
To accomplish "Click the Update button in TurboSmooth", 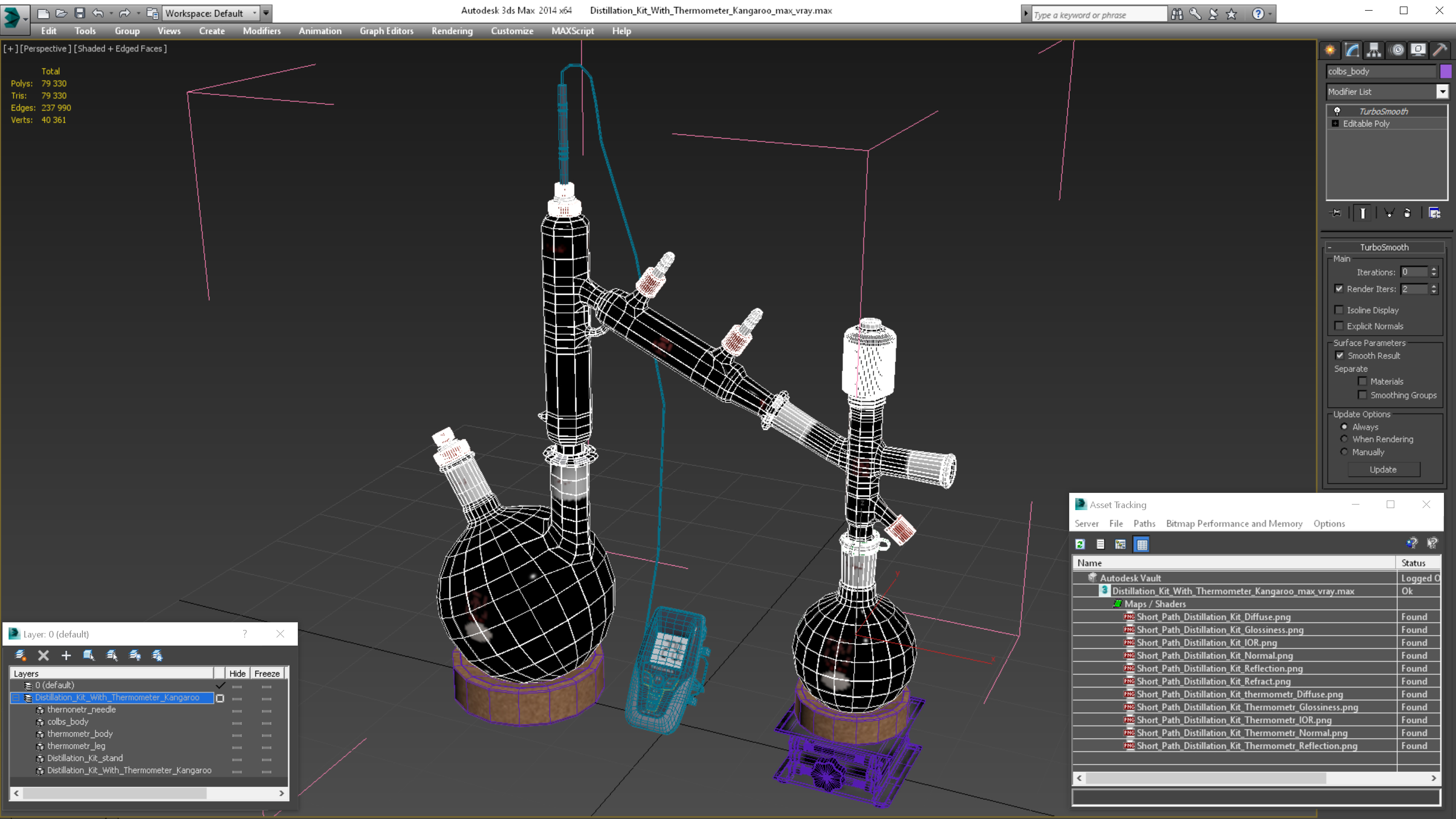I will coord(1383,469).
